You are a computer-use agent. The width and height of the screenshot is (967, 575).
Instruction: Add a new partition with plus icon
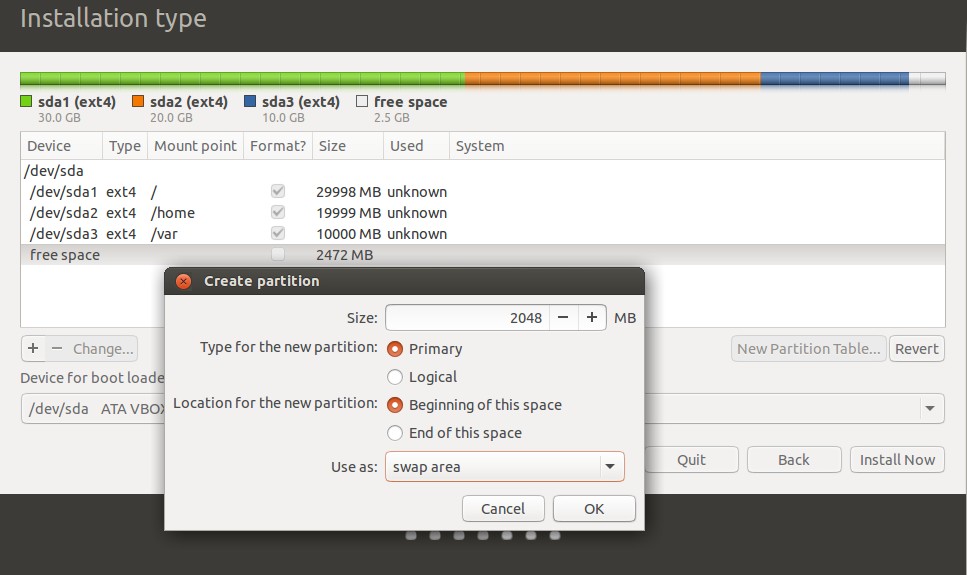[x=33, y=349]
